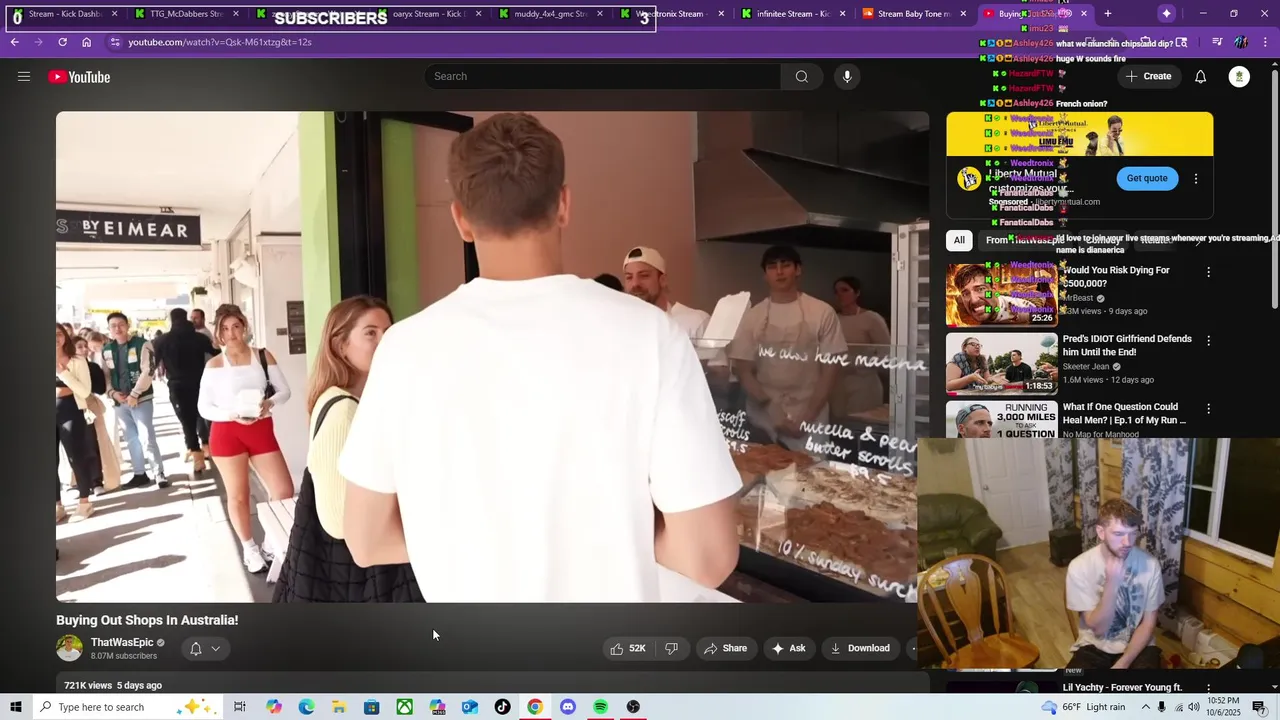This screenshot has width=1280, height=720.
Task: Go back in browser history
Action: point(15,42)
